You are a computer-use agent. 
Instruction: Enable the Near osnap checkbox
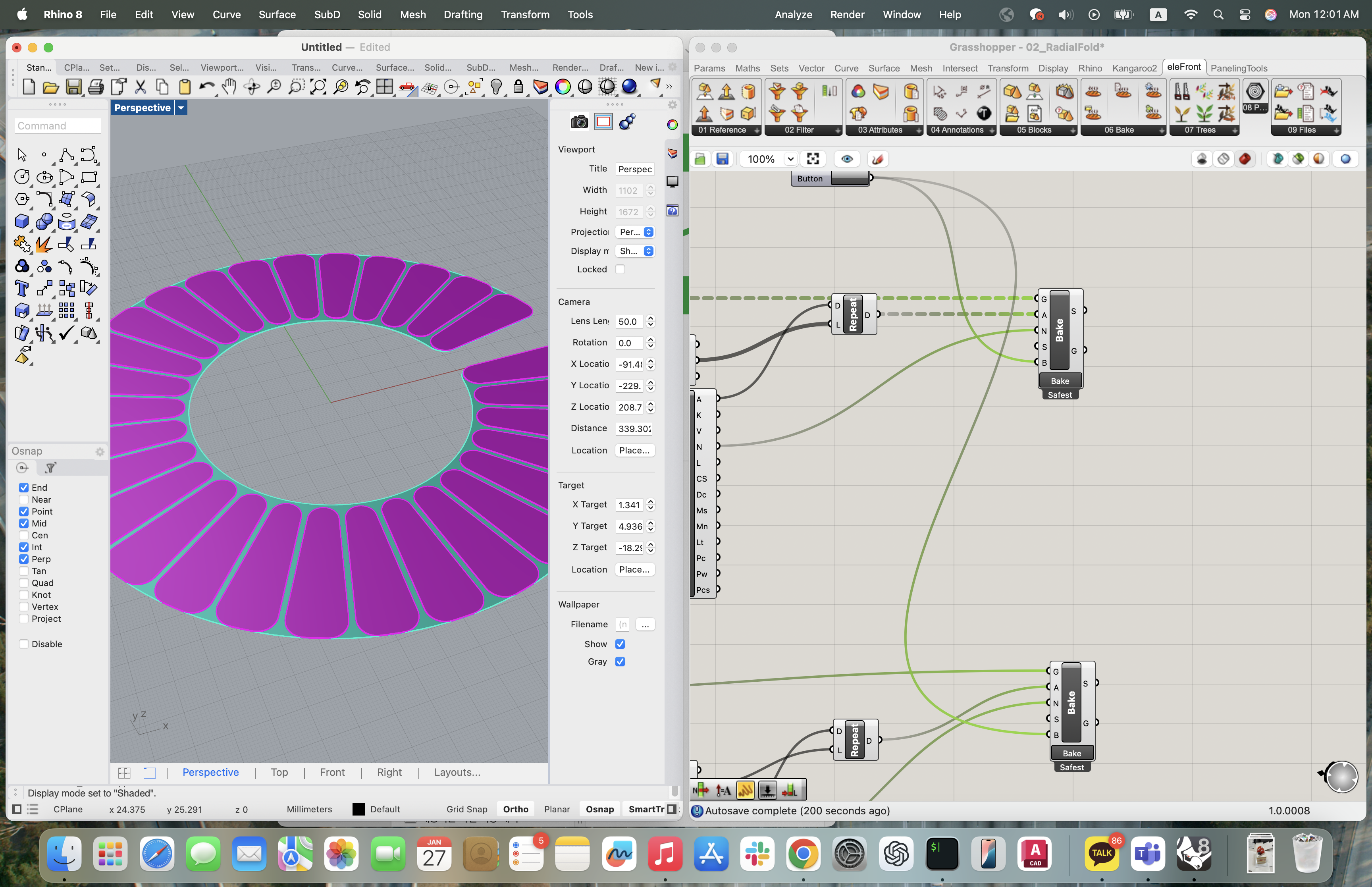23,499
